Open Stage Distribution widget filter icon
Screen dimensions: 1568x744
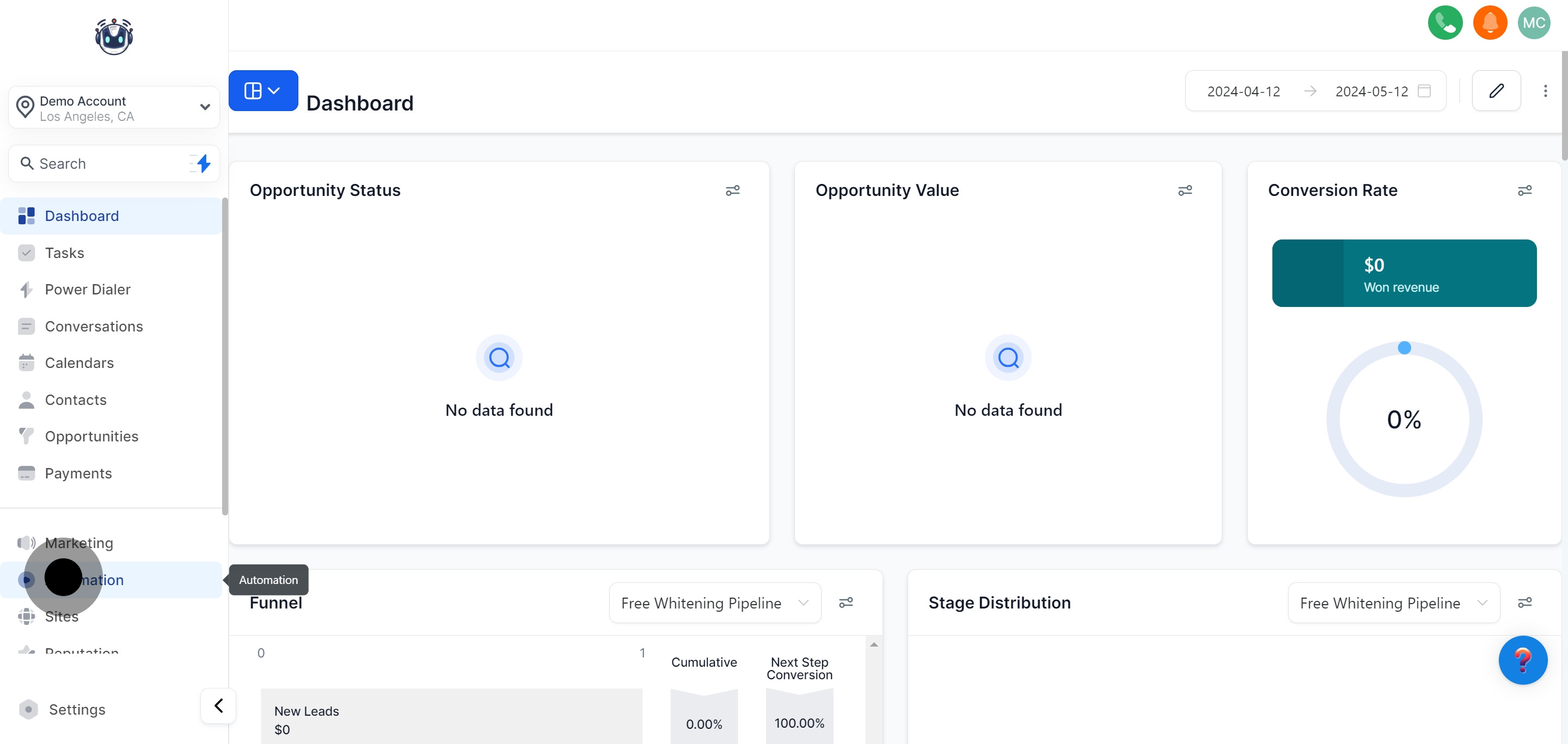(x=1526, y=602)
